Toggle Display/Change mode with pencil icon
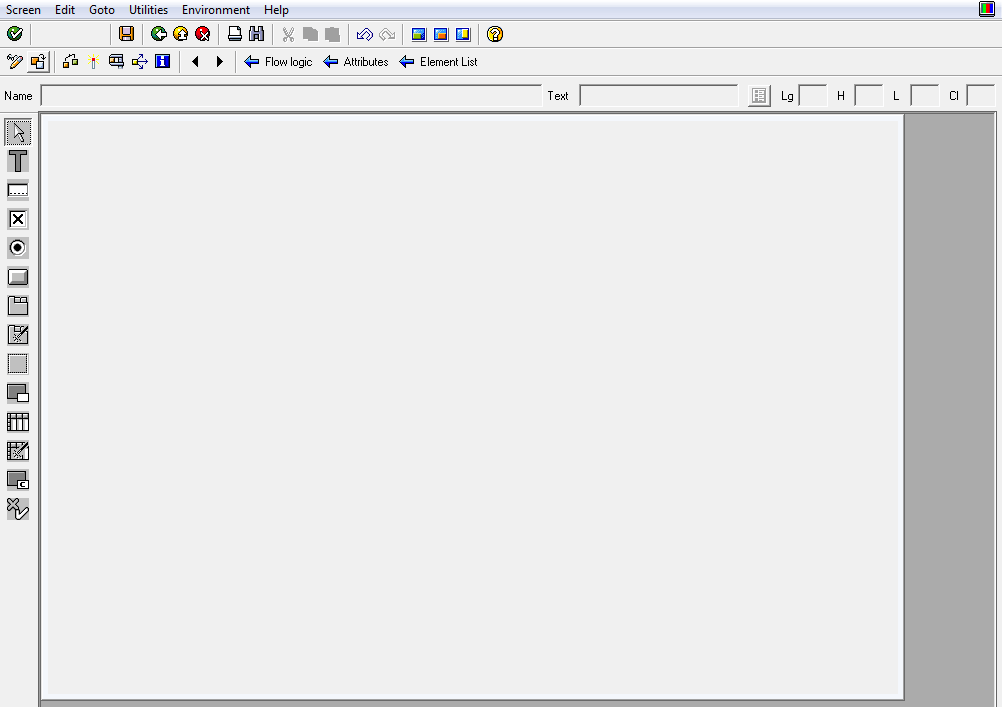The height and width of the screenshot is (707, 1002). pyautogui.click(x=15, y=61)
